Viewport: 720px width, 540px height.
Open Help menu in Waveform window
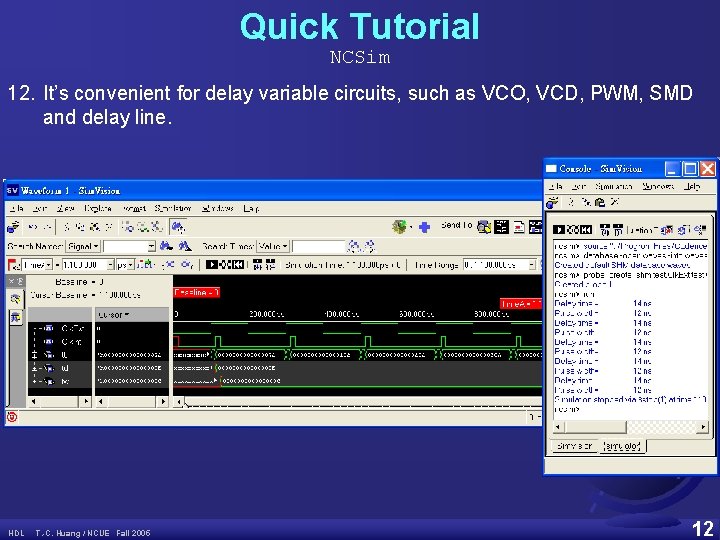point(251,208)
